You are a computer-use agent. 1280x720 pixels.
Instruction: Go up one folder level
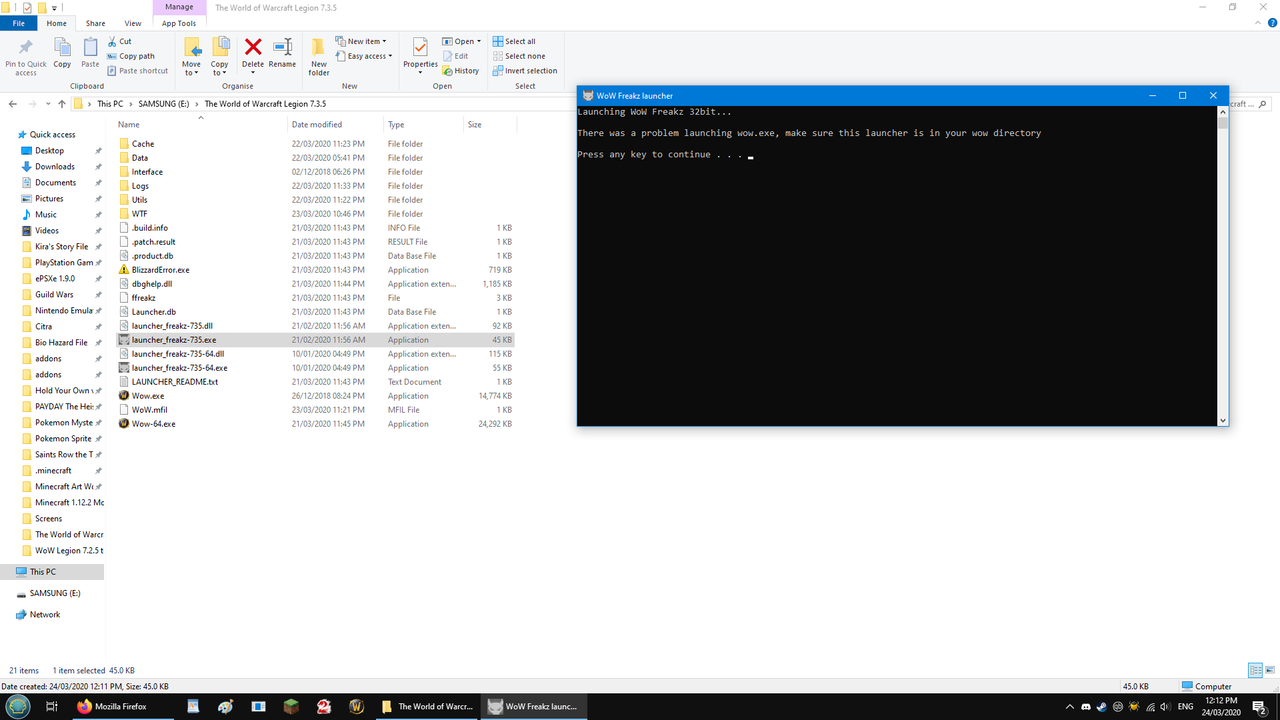coord(62,104)
